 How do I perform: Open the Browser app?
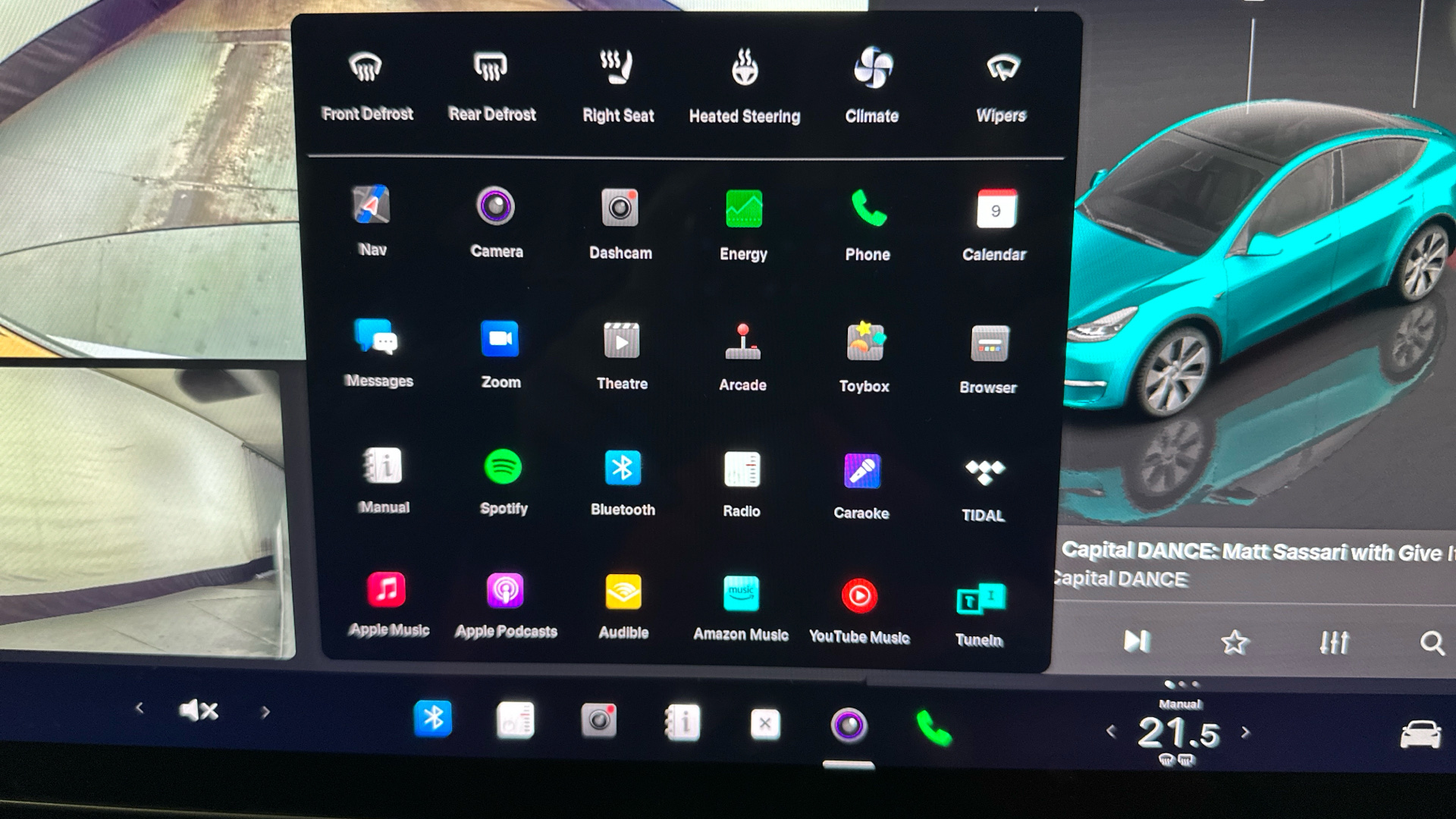click(989, 344)
